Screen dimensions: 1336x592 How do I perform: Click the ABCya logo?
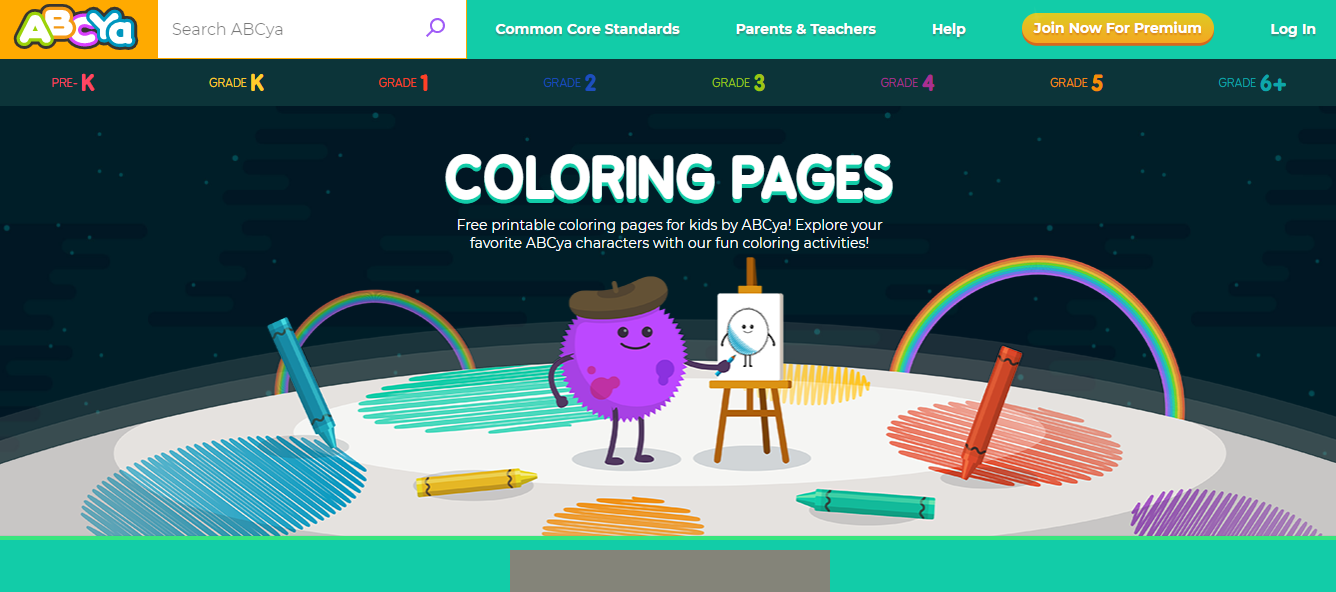76,29
